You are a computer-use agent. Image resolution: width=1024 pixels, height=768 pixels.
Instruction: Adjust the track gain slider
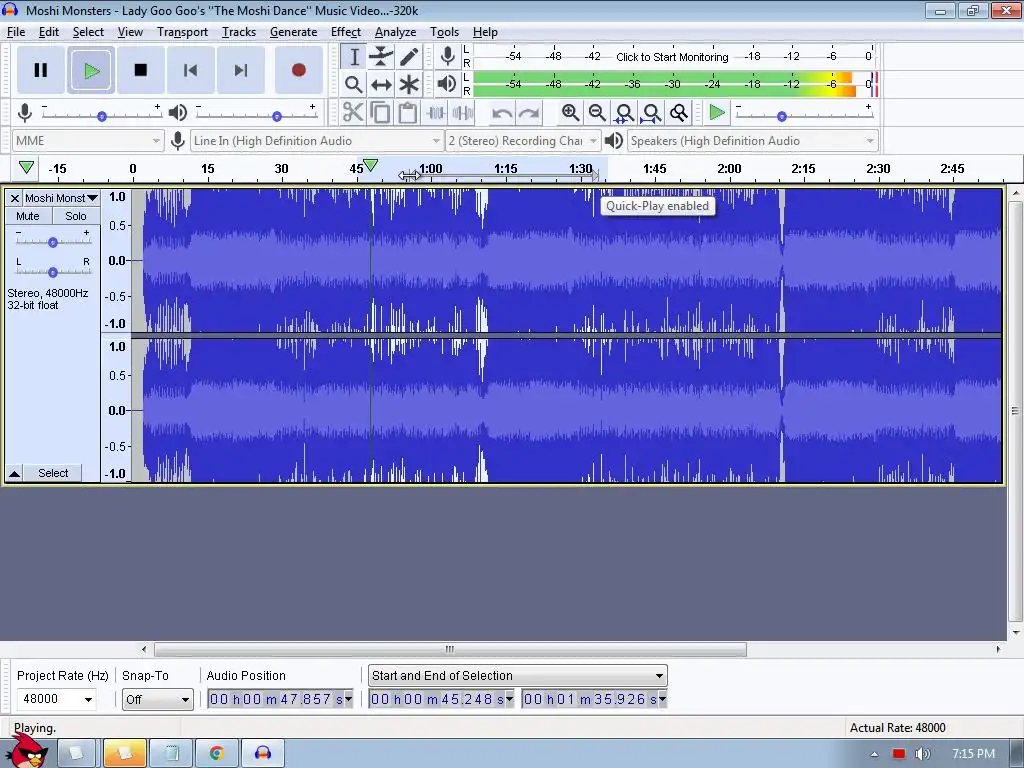pyautogui.click(x=53, y=242)
